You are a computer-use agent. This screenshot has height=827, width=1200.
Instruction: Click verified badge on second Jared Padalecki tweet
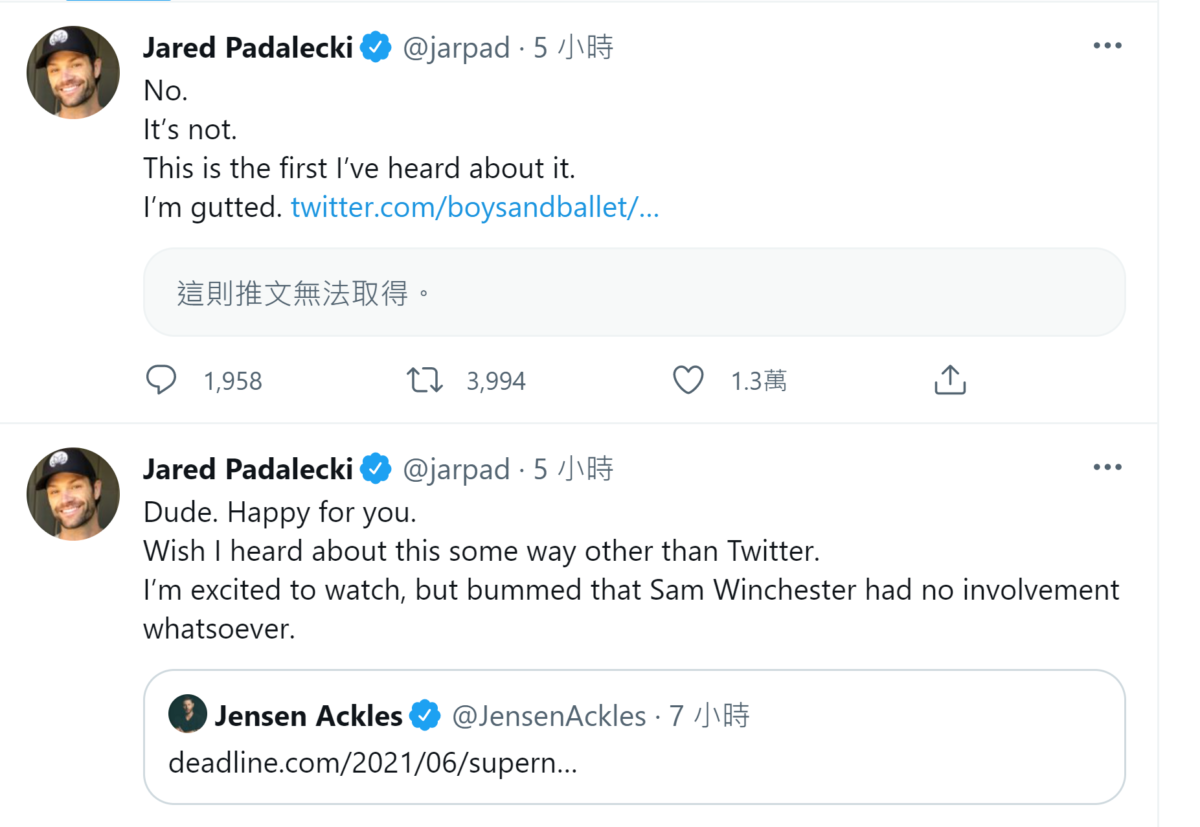point(375,469)
